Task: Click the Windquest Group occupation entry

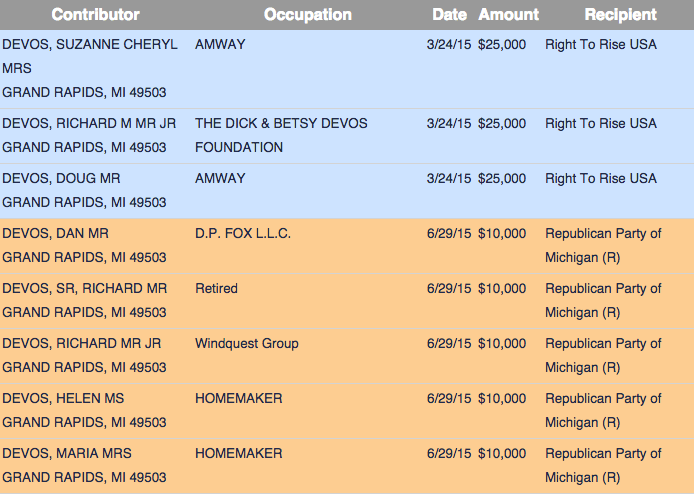Action: [247, 344]
